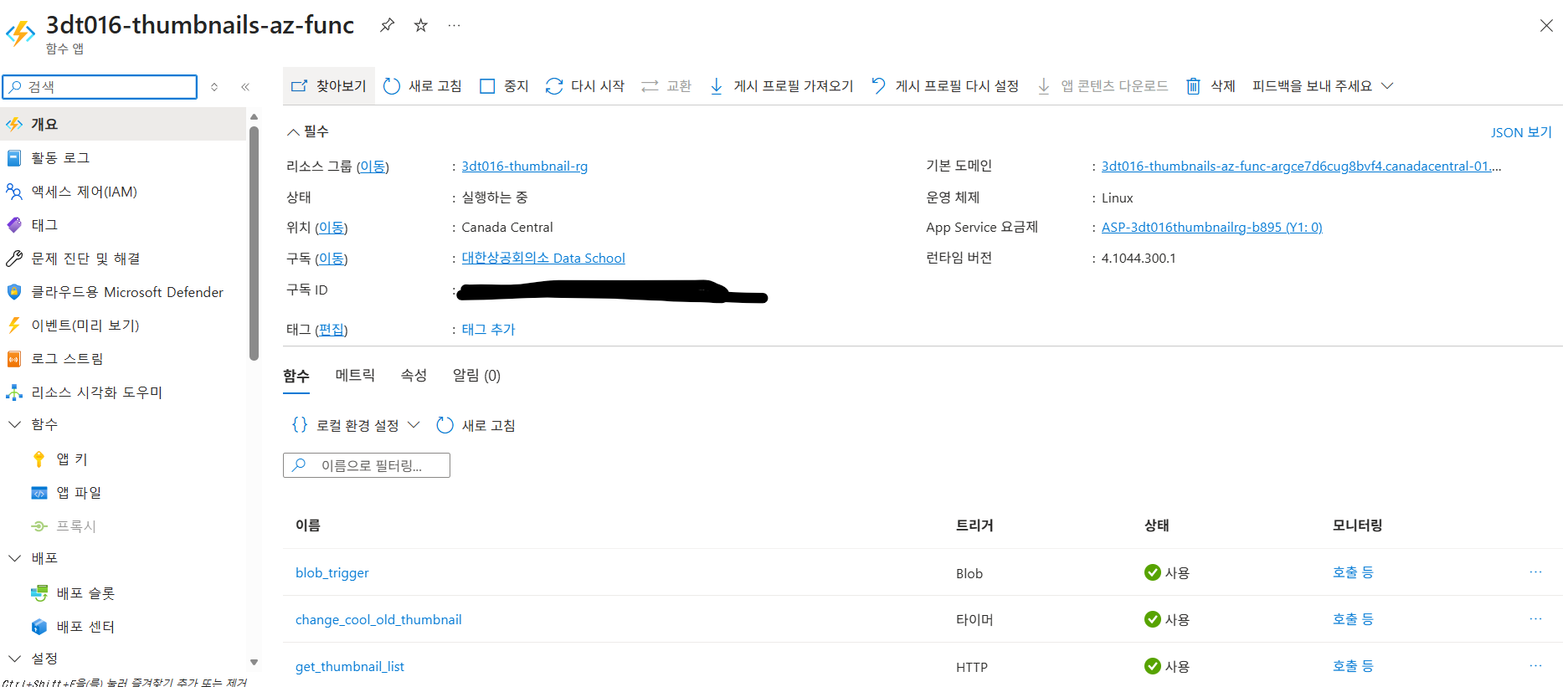Image resolution: width=1568 pixels, height=687 pixels.
Task: Switch to the 메트릭 tab
Action: pyautogui.click(x=355, y=375)
